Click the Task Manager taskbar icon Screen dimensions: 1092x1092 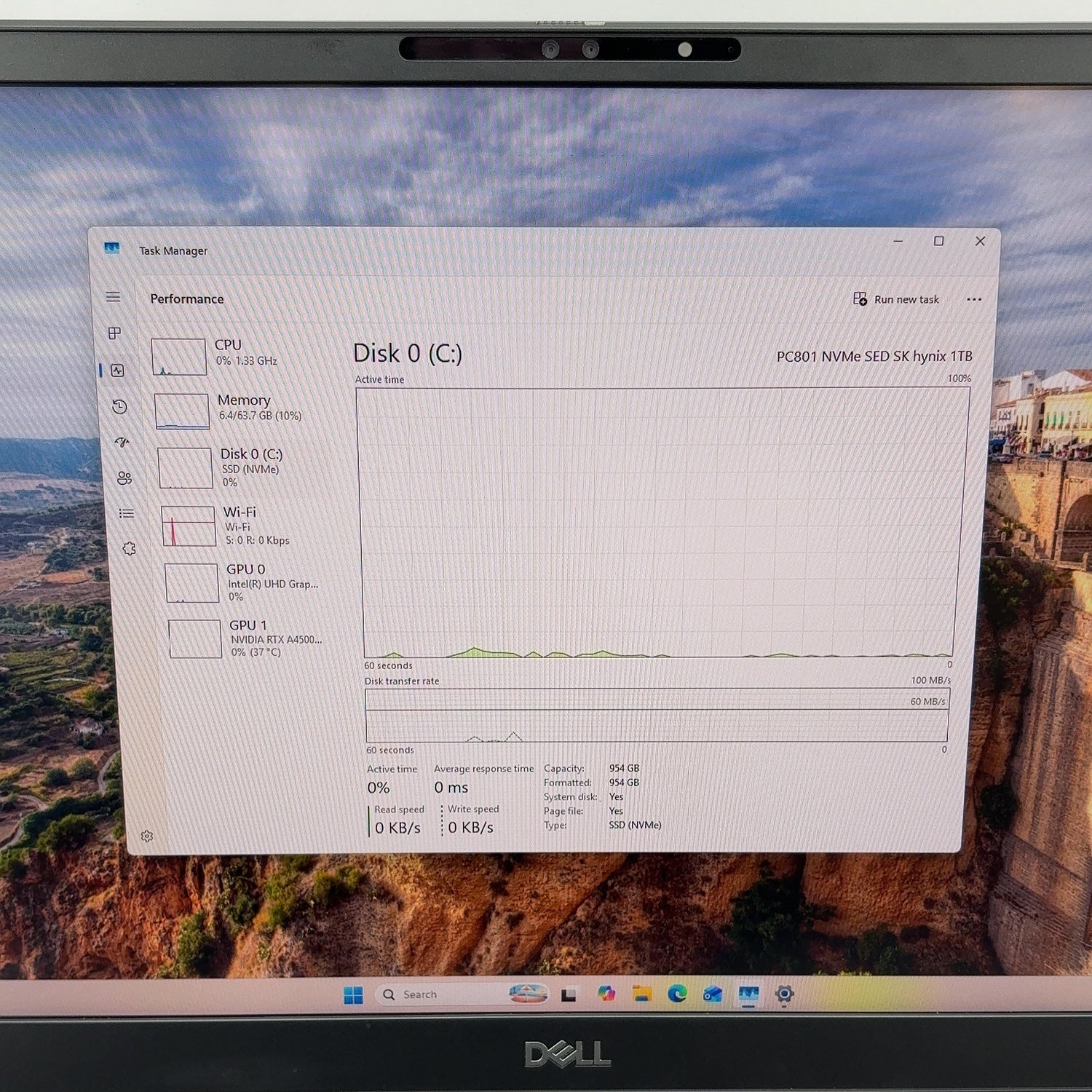[748, 994]
